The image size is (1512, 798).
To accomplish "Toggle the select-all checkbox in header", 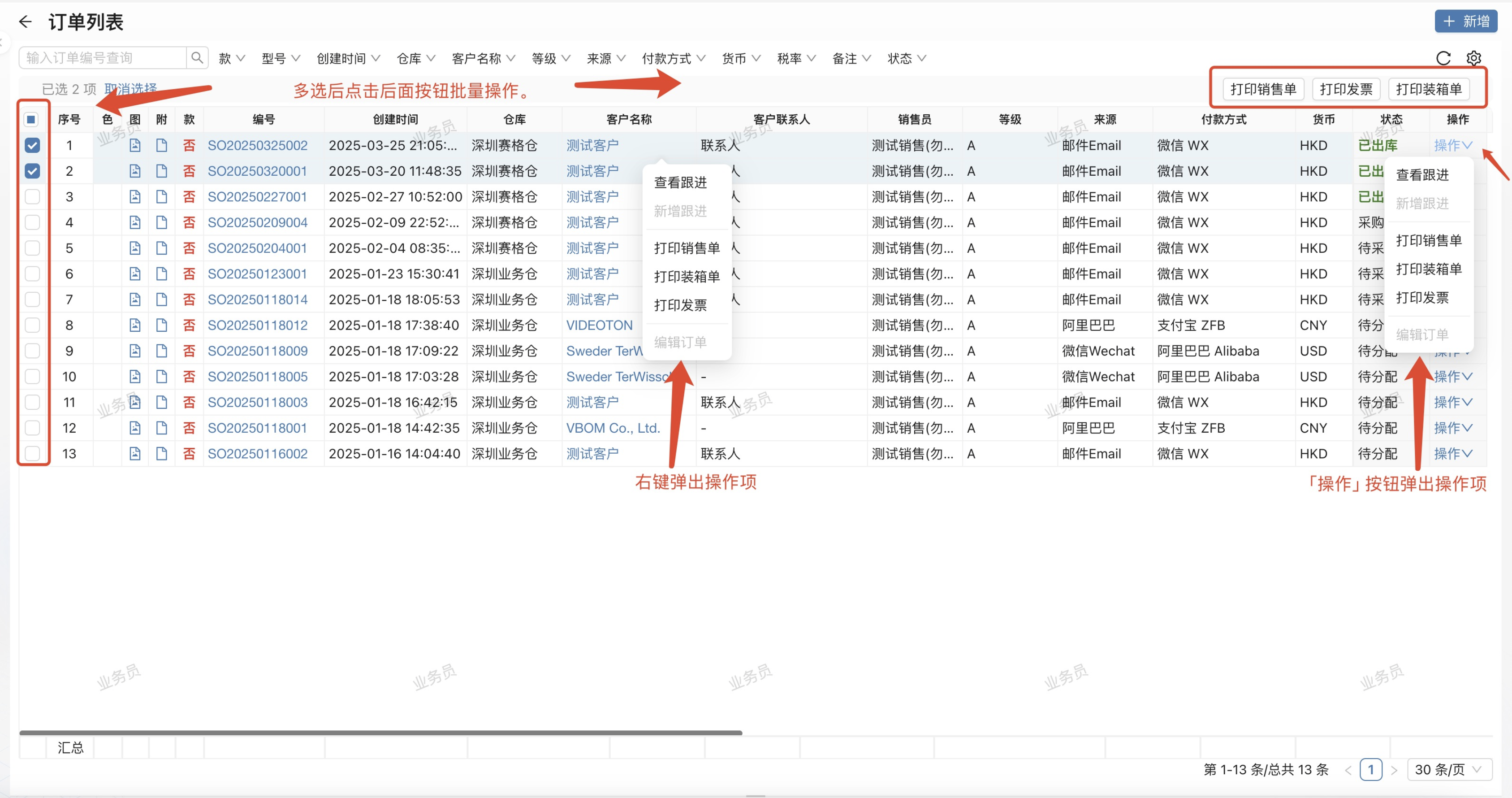I will tap(31, 119).
